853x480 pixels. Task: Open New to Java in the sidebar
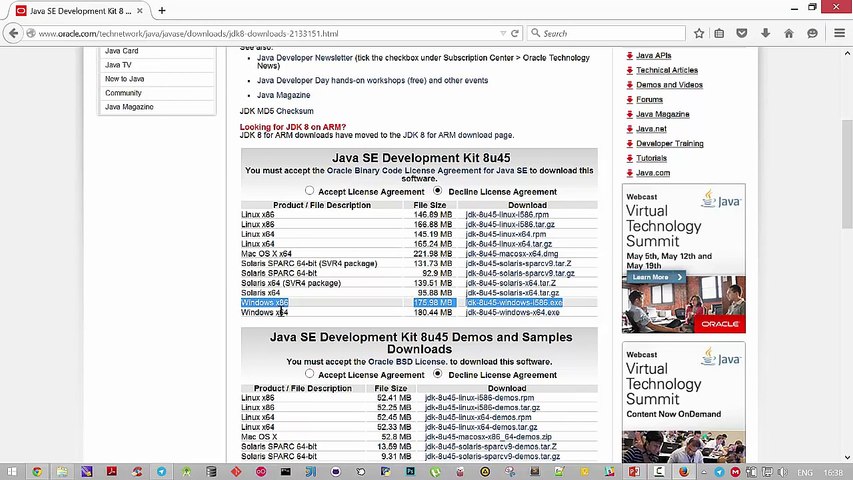coord(125,79)
